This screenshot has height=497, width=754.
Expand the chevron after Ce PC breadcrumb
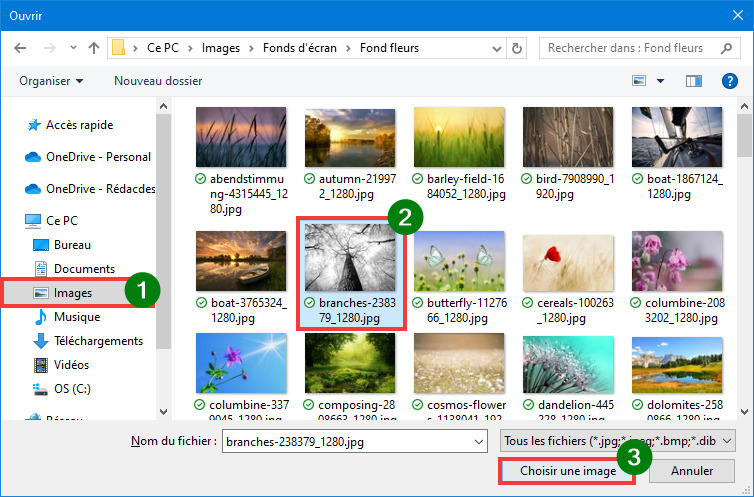point(190,49)
